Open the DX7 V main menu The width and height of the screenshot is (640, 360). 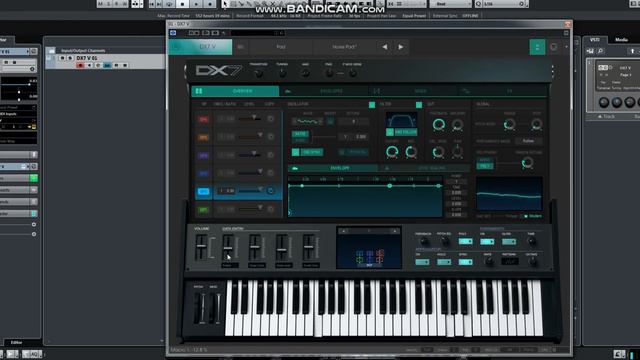tap(200, 47)
